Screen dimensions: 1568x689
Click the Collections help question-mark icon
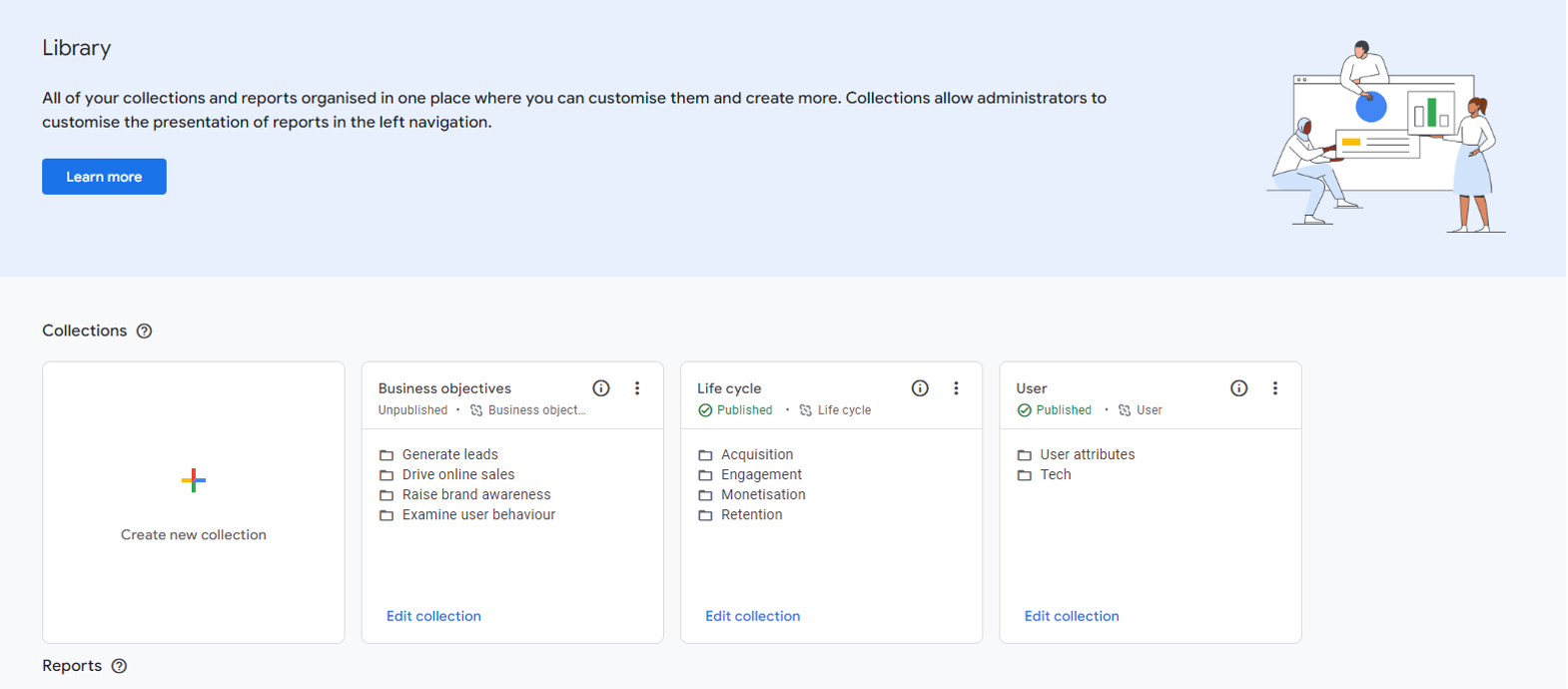click(x=145, y=332)
